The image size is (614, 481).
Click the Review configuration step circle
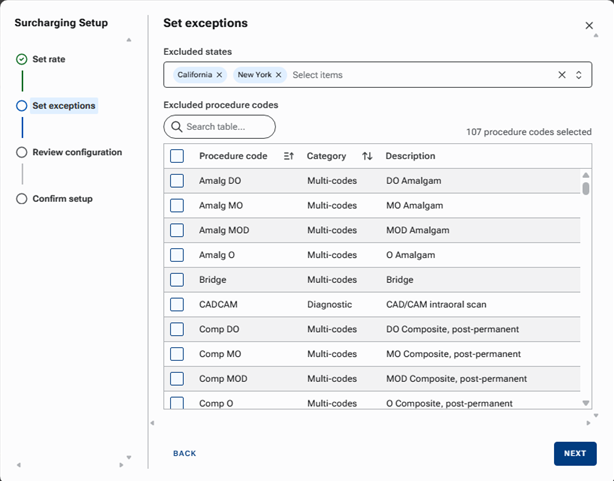pyautogui.click(x=22, y=152)
